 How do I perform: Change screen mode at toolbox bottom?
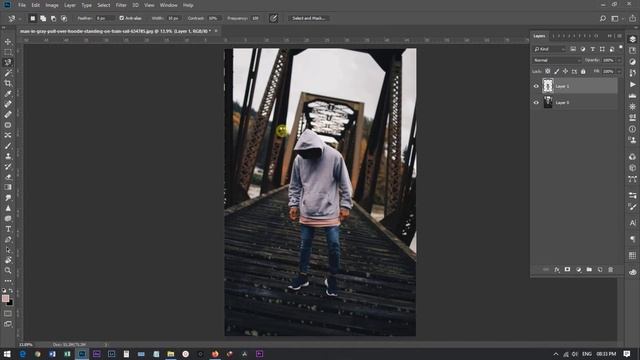[x=8, y=324]
